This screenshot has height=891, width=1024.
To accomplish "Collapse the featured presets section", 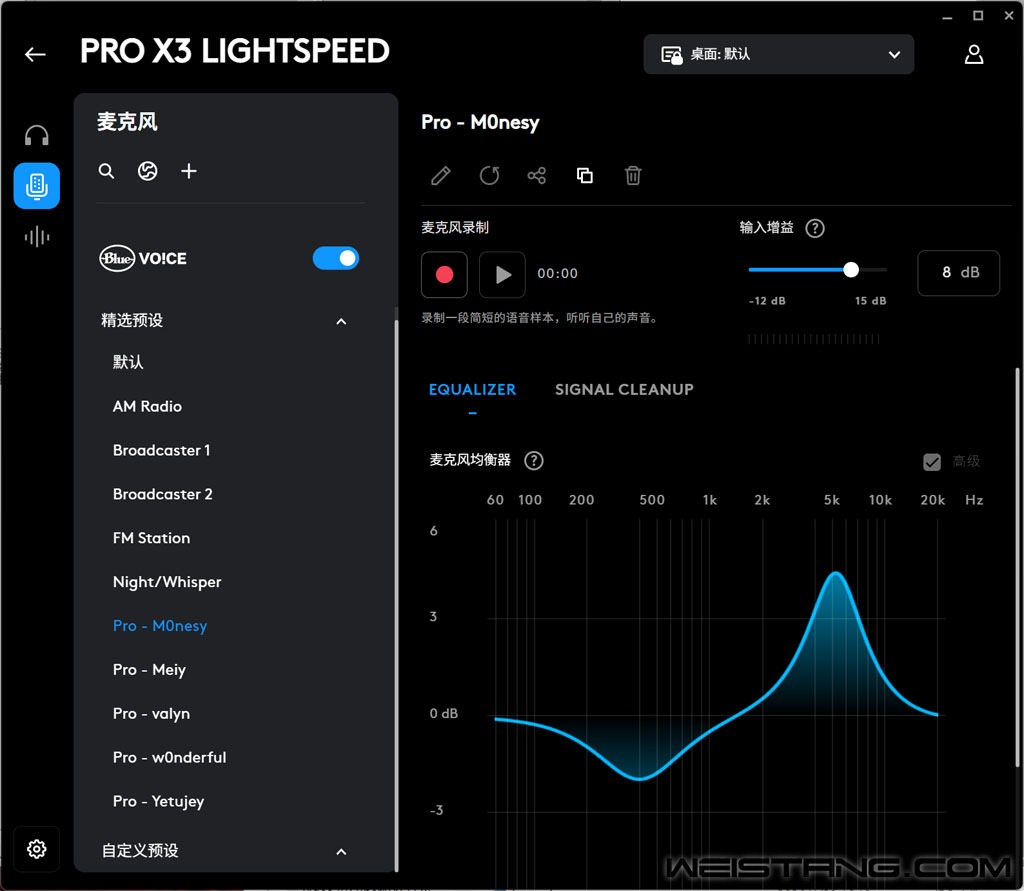I will [x=341, y=321].
